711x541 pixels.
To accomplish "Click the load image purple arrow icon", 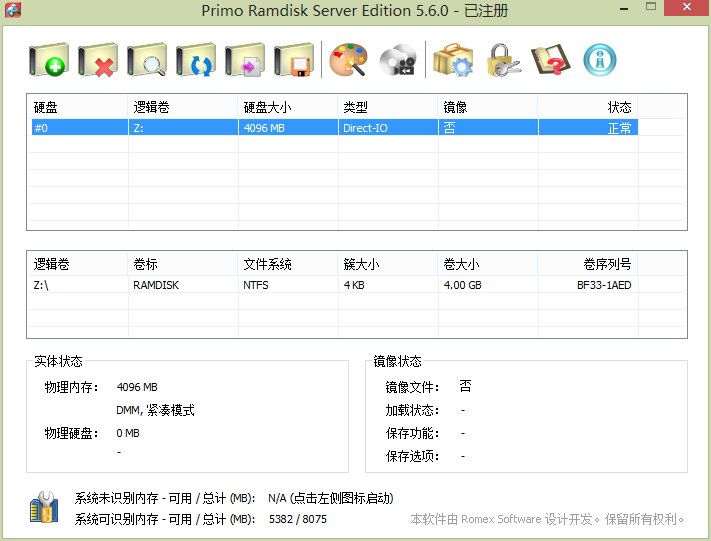I will pos(245,61).
